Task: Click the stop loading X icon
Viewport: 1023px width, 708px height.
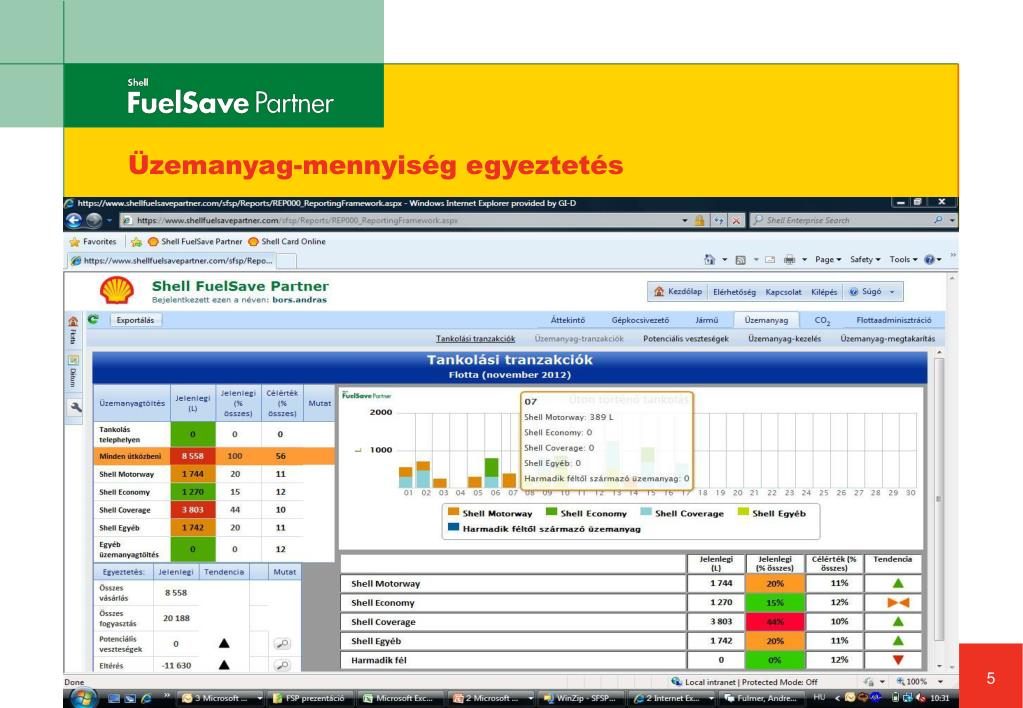Action: (x=736, y=221)
